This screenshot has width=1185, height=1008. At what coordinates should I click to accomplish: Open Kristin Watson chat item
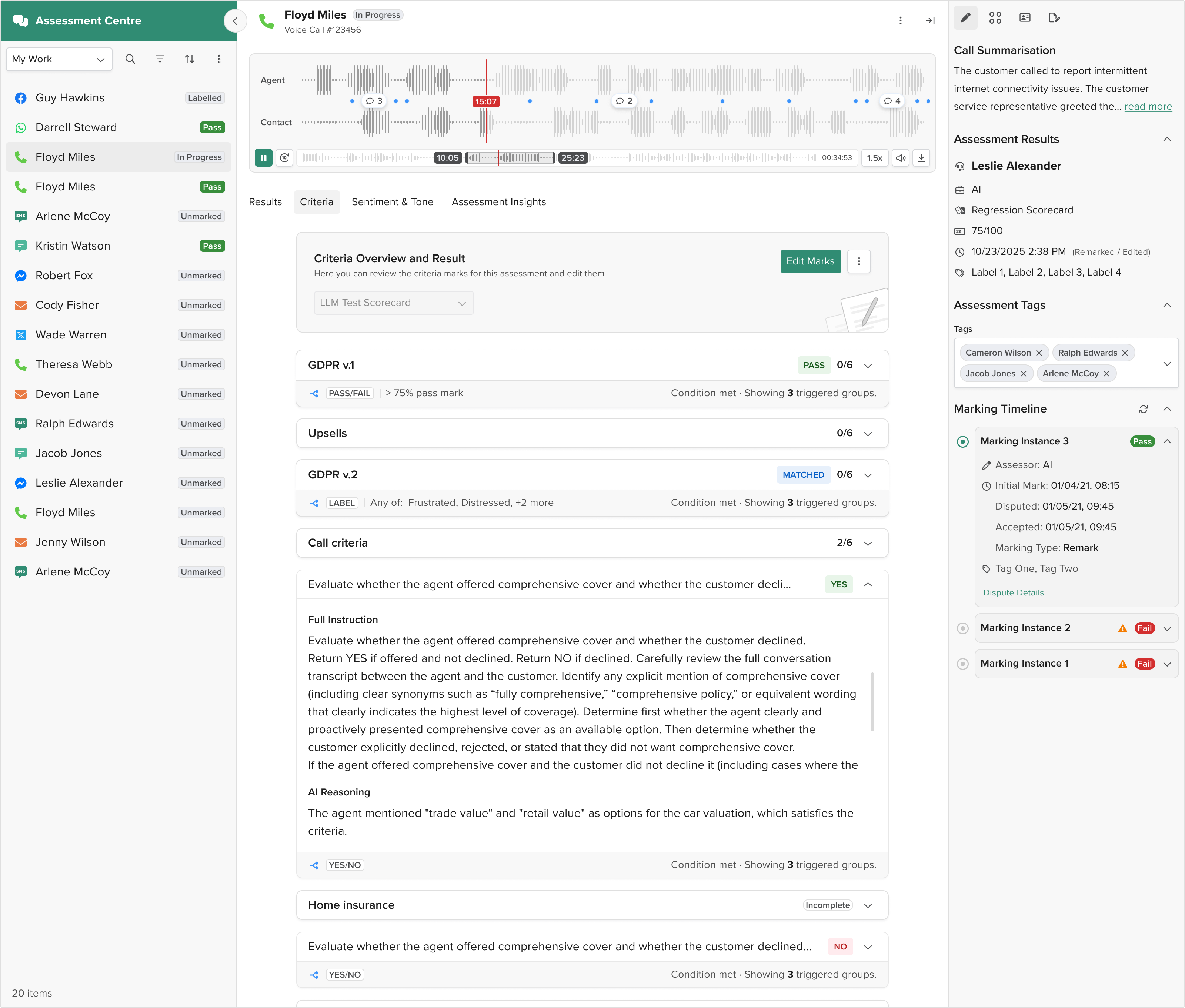(118, 246)
